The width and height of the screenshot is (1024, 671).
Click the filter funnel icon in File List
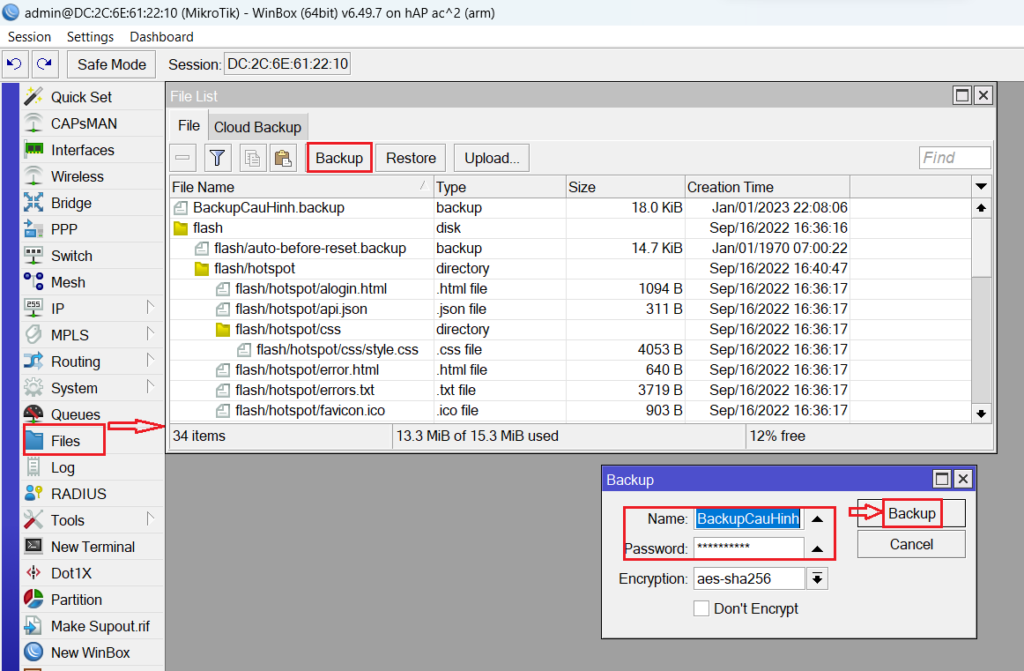pyautogui.click(x=218, y=158)
